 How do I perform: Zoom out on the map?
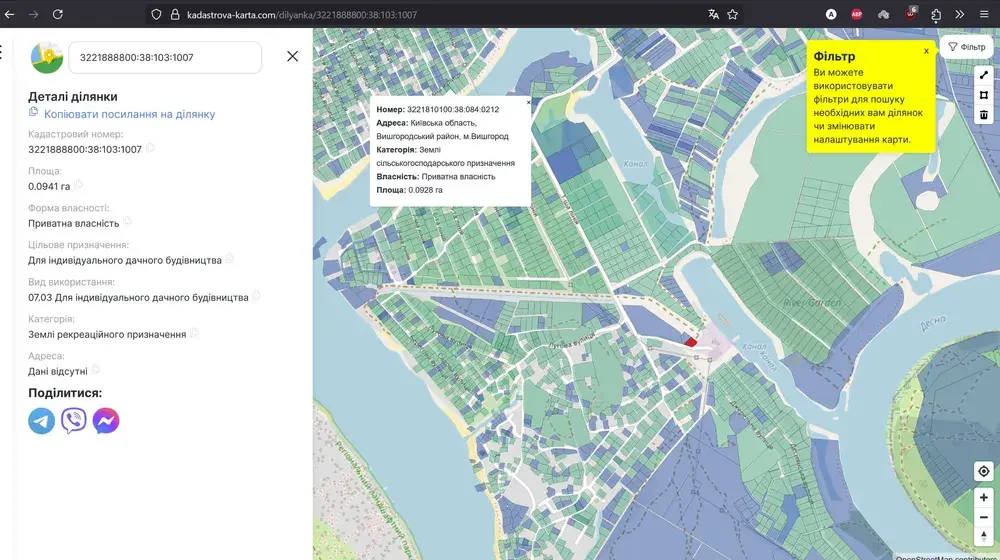pyautogui.click(x=984, y=516)
